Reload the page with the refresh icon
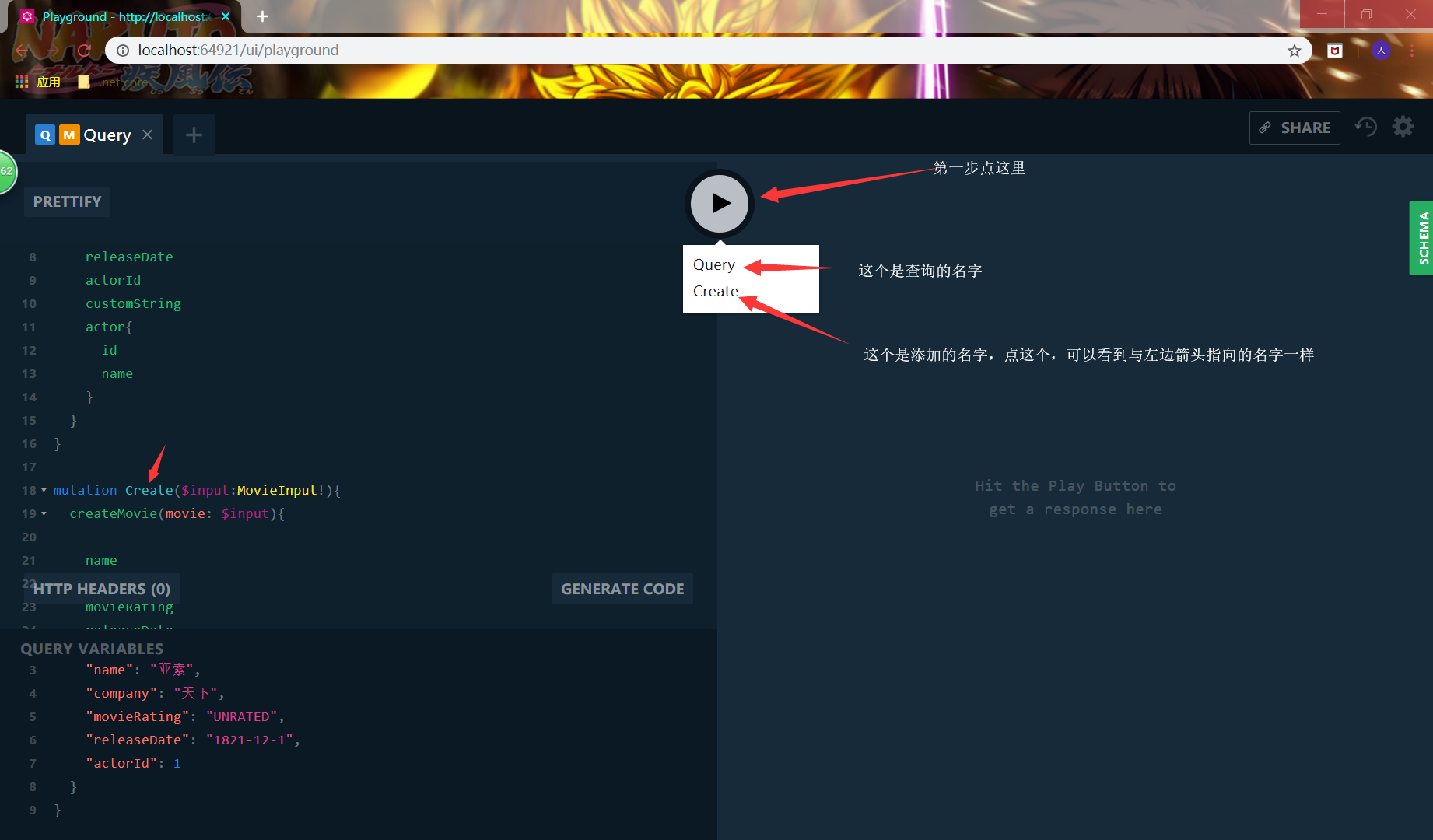This screenshot has height=840, width=1433. (84, 51)
